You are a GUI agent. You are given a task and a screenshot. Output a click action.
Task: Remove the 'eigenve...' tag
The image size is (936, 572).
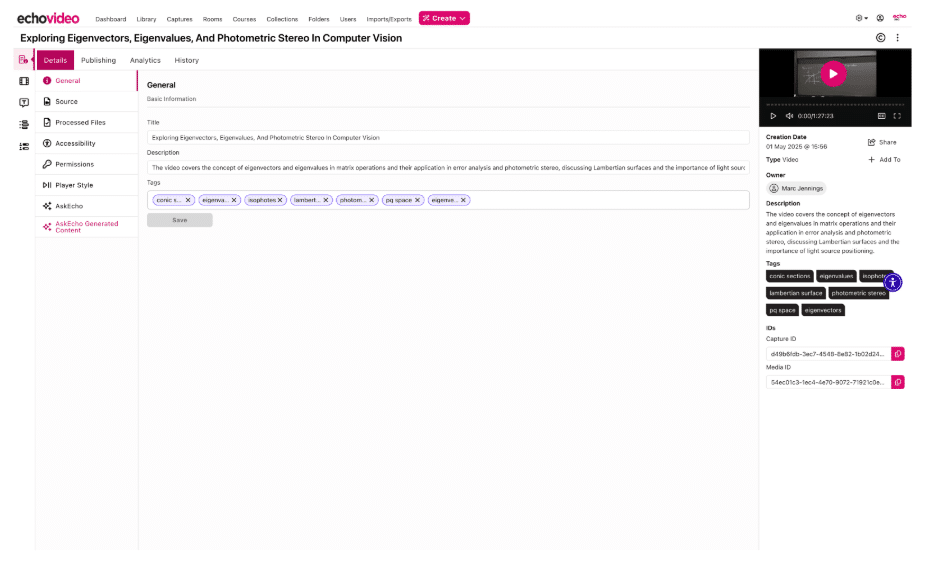coord(463,200)
